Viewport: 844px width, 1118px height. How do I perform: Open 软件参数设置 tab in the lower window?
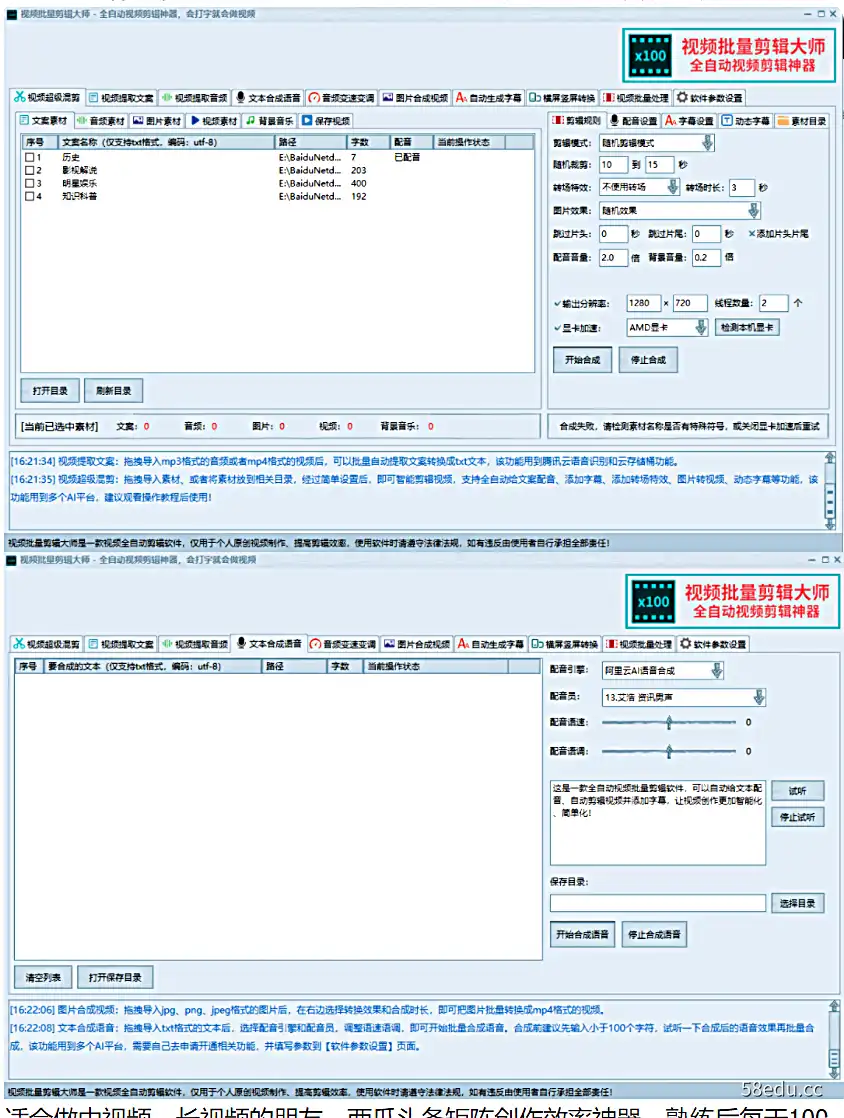point(713,643)
